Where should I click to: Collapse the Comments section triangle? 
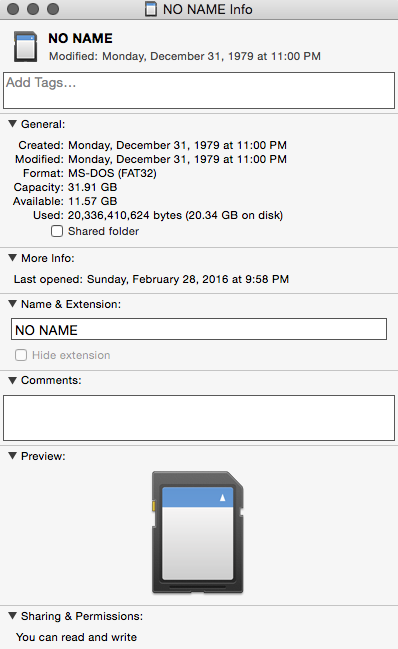(13, 380)
